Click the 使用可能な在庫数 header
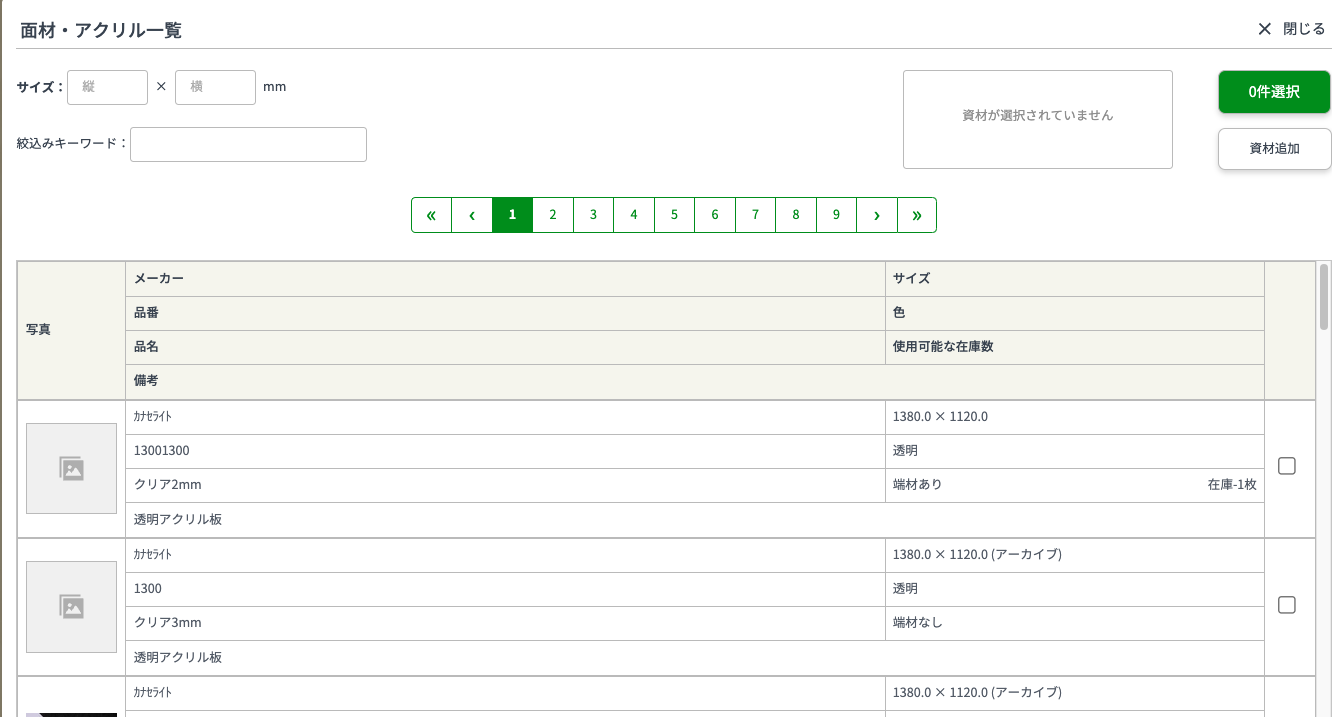 1075,347
